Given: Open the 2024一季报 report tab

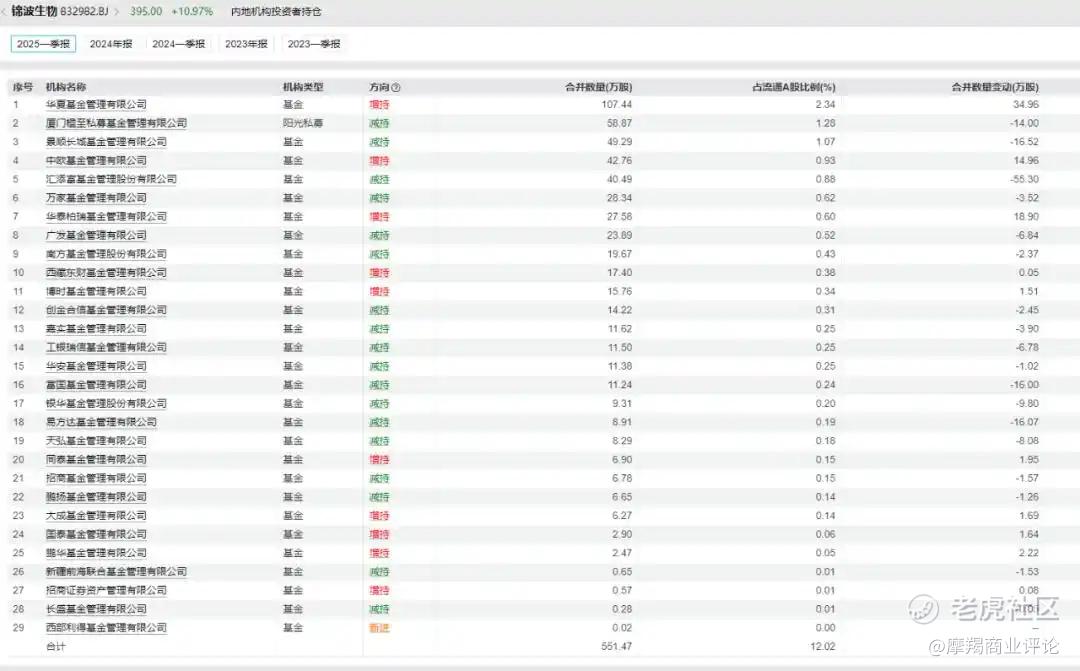Looking at the screenshot, I should pos(178,44).
